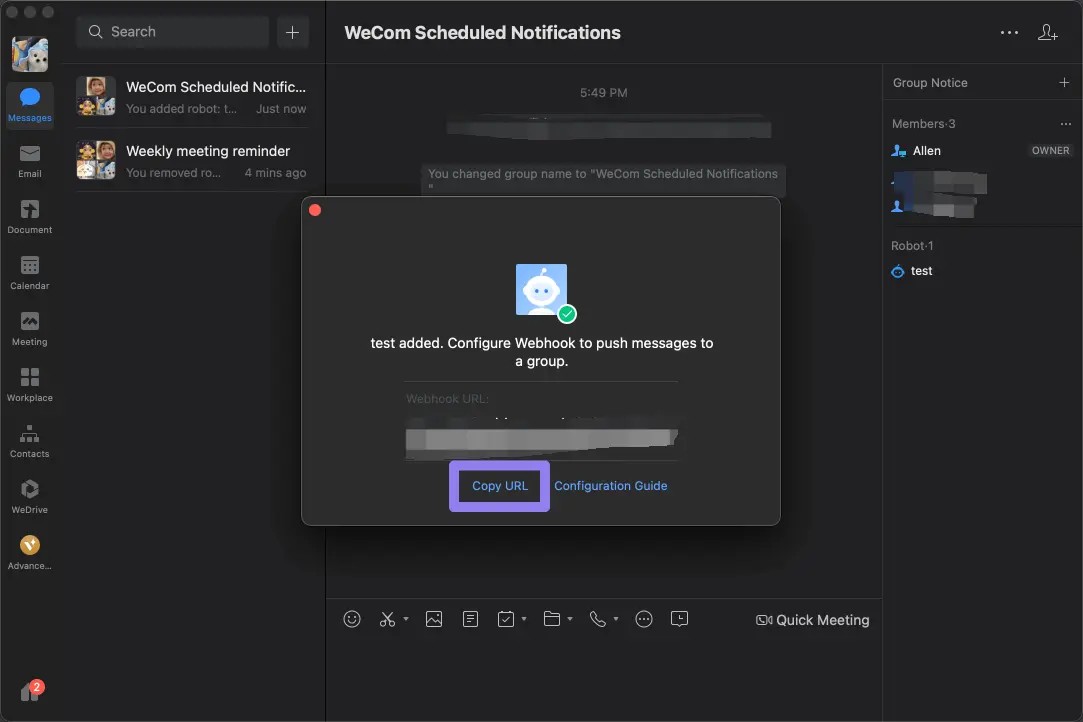Start a Quick Meeting
Screen dimensions: 1083x722
tap(813, 620)
